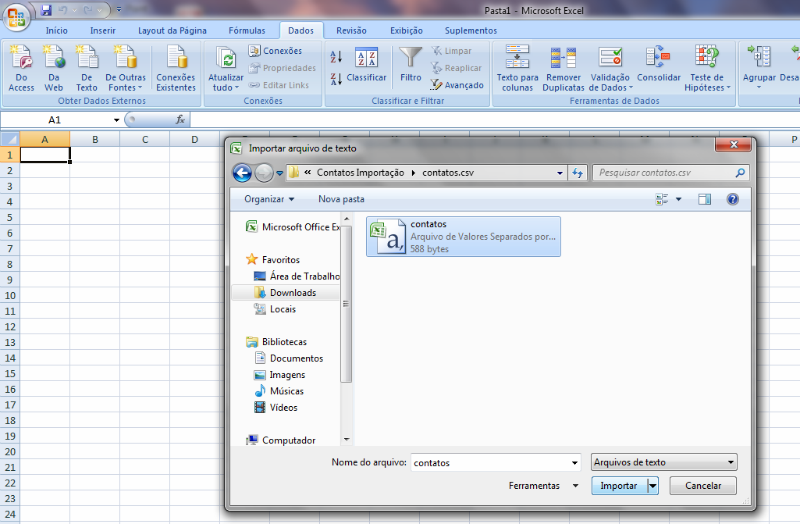
Task: Open Teste de Hipóteses menu
Action: (x=707, y=68)
